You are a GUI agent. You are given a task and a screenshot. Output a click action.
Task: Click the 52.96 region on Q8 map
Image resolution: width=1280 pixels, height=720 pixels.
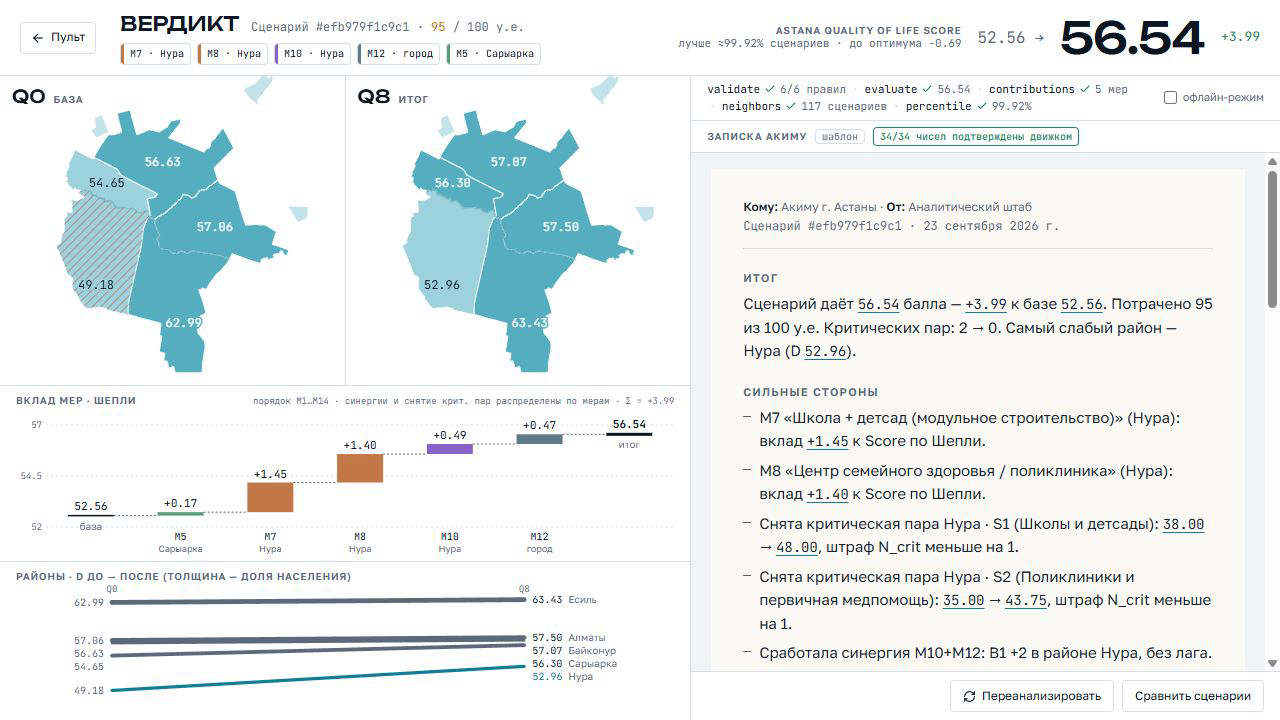[441, 285]
